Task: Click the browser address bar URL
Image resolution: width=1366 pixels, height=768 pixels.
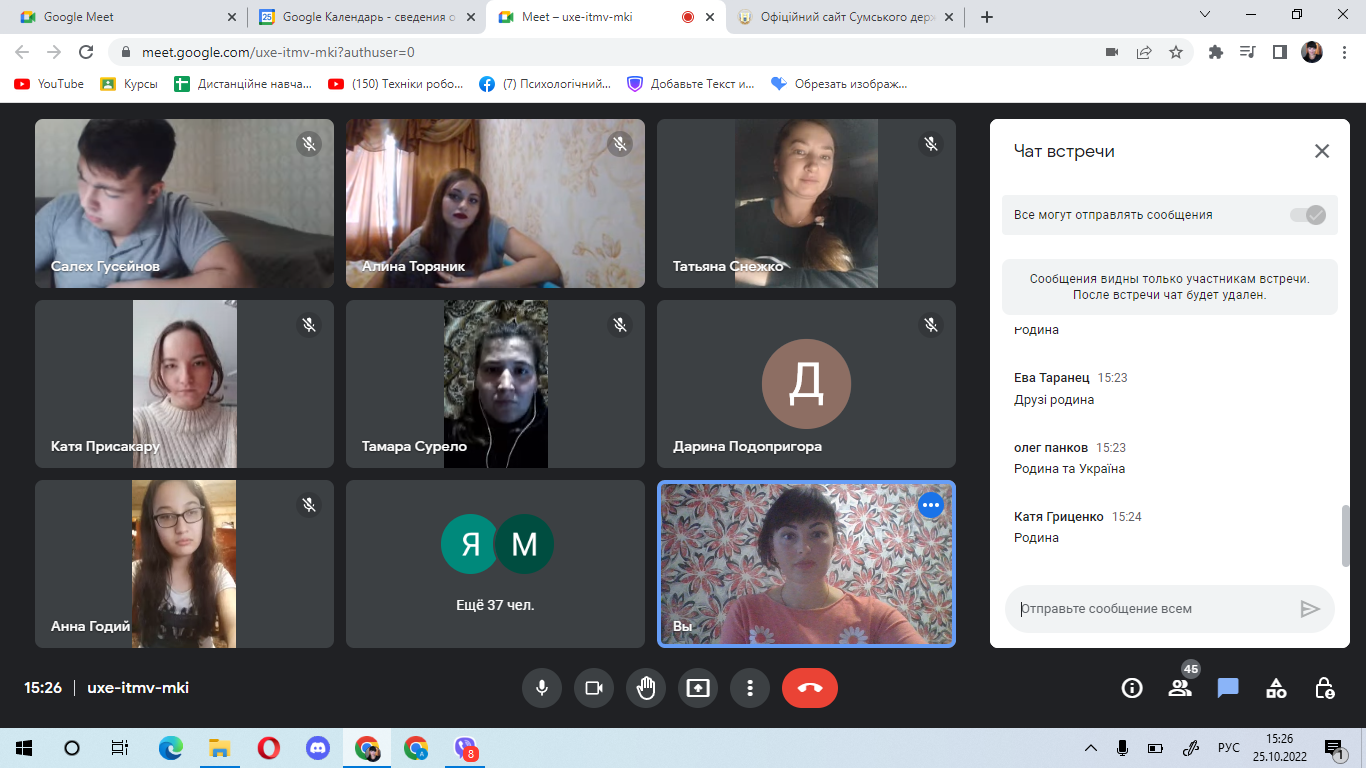Action: [278, 52]
